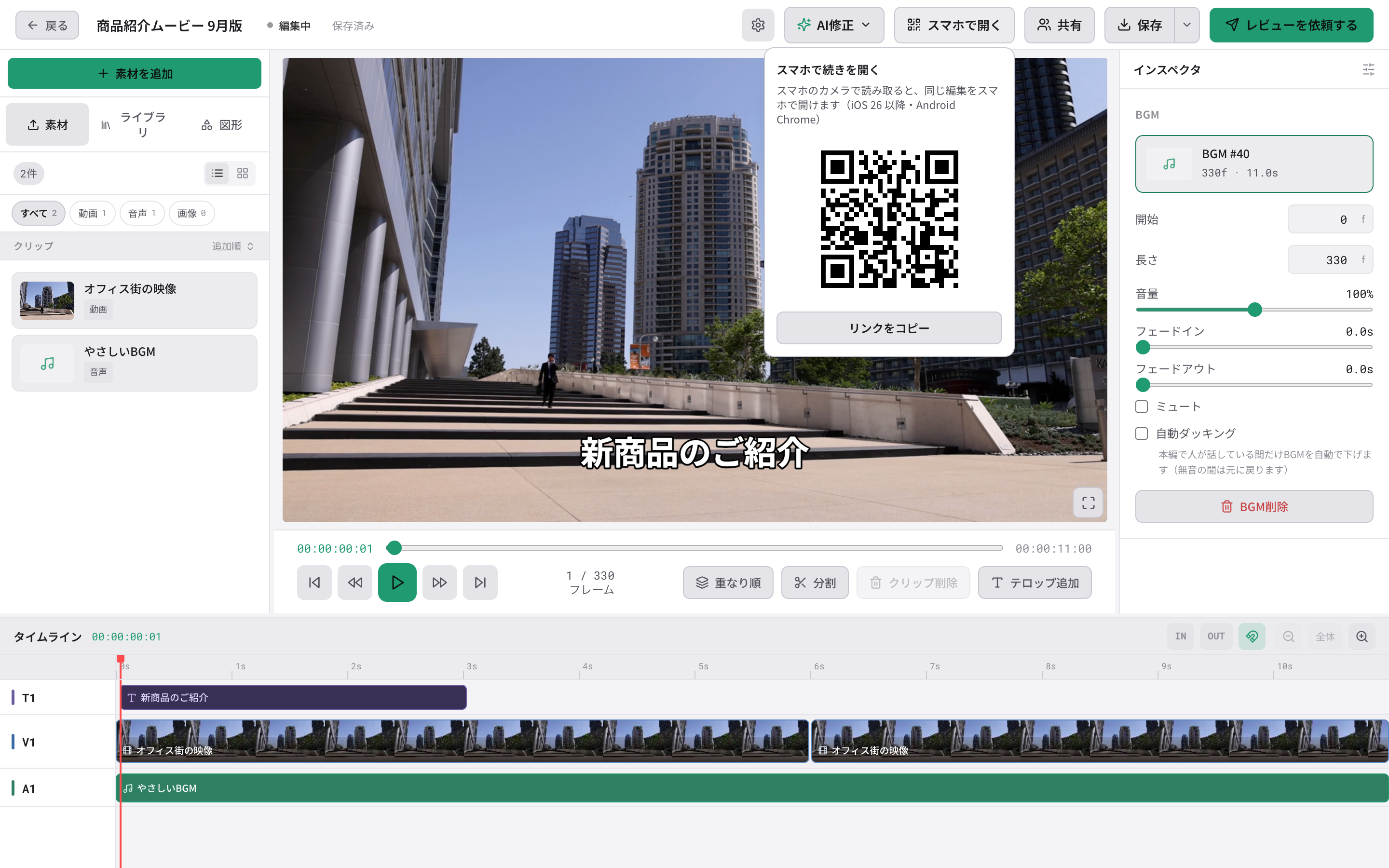Viewport: 1389px width, 868px height.
Task: Select the ライブラリ tab
Action: tap(134, 124)
